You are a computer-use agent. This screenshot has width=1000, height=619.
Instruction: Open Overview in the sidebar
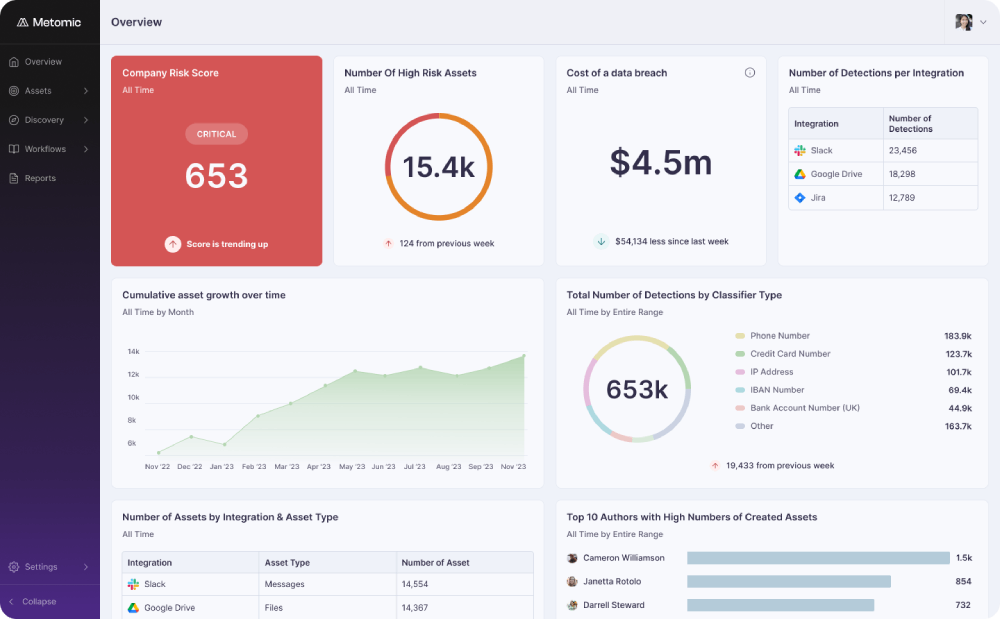(42, 62)
